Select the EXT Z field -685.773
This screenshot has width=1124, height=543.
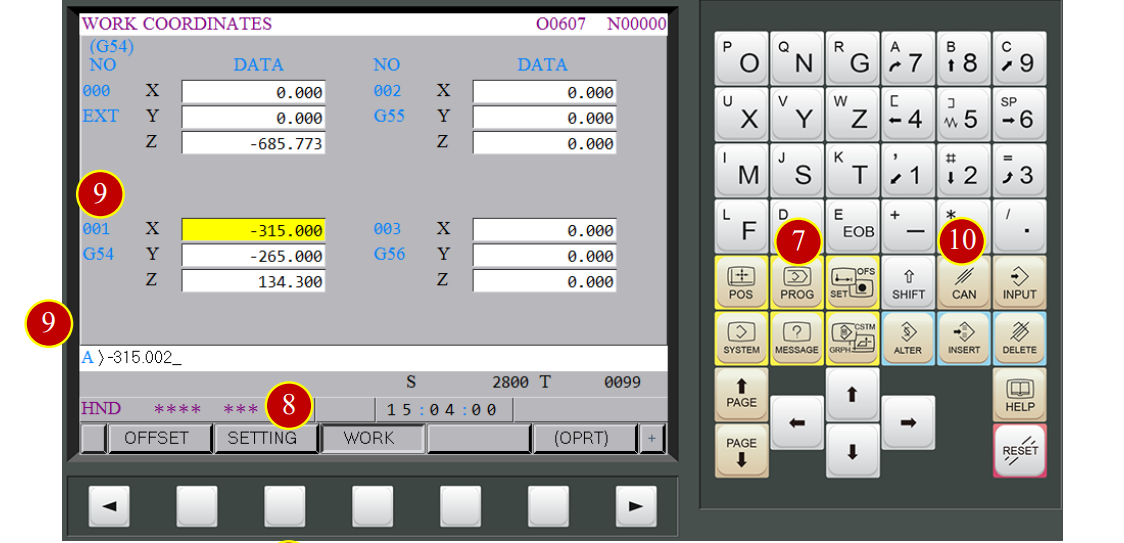(x=253, y=143)
